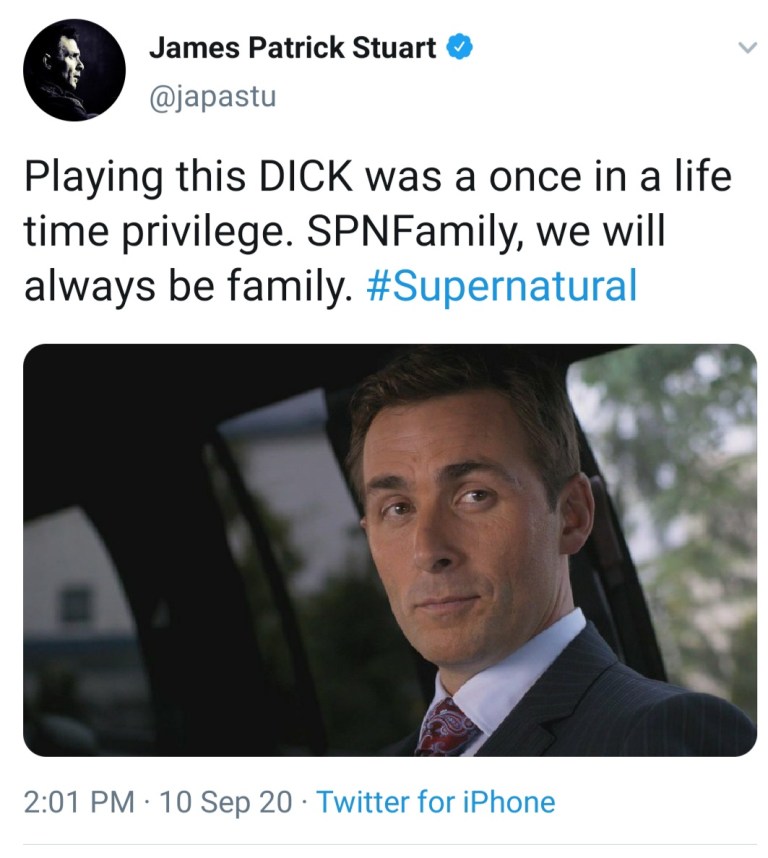Follow the #Supernatural hashtag link
The image size is (768, 858).
click(x=502, y=286)
